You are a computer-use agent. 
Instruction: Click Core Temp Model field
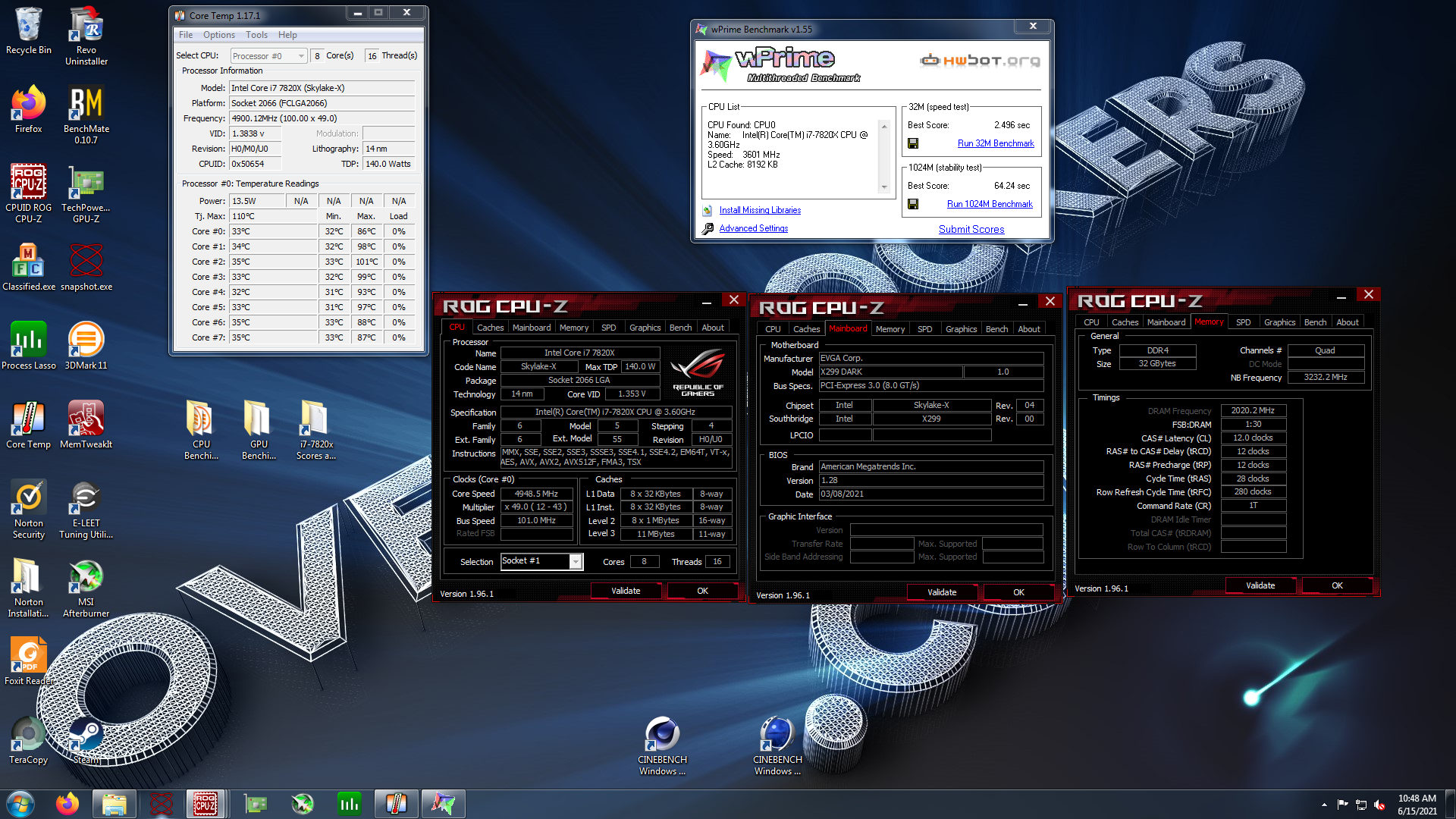click(322, 88)
